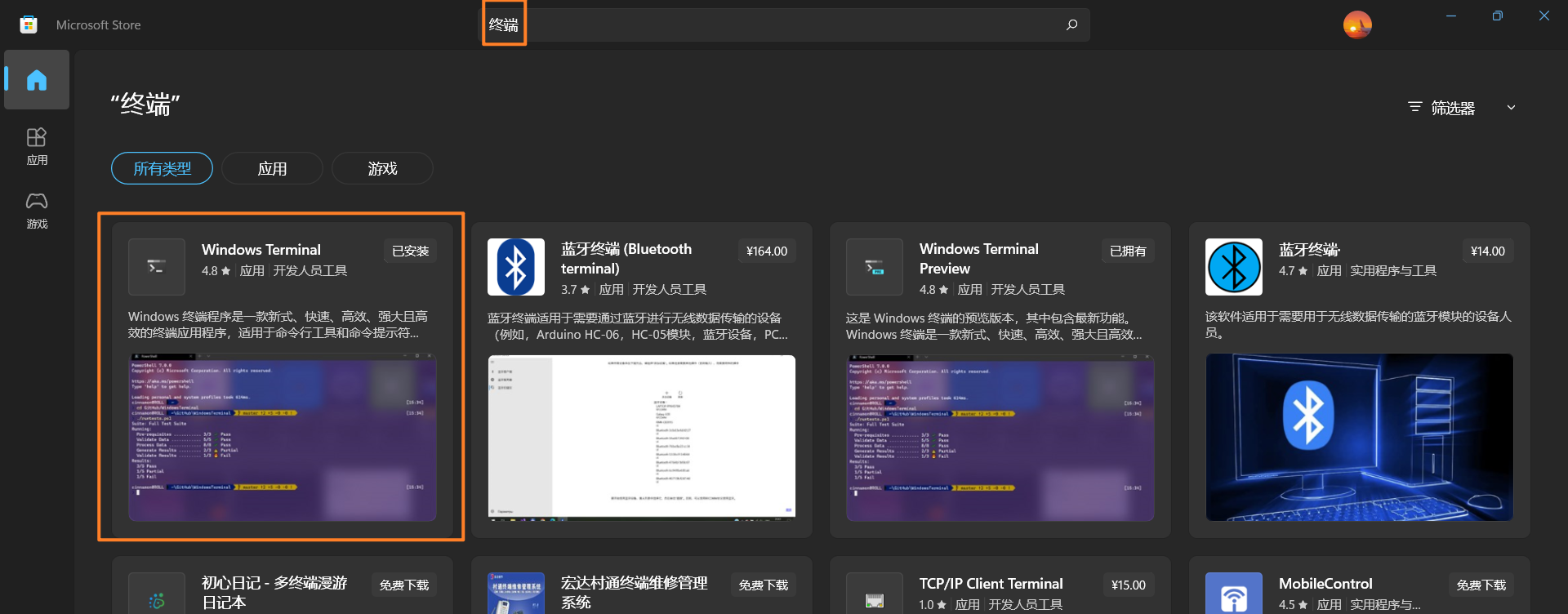The image size is (1568, 614).
Task: Click the ¥15.00 price button
Action: pos(1129,585)
